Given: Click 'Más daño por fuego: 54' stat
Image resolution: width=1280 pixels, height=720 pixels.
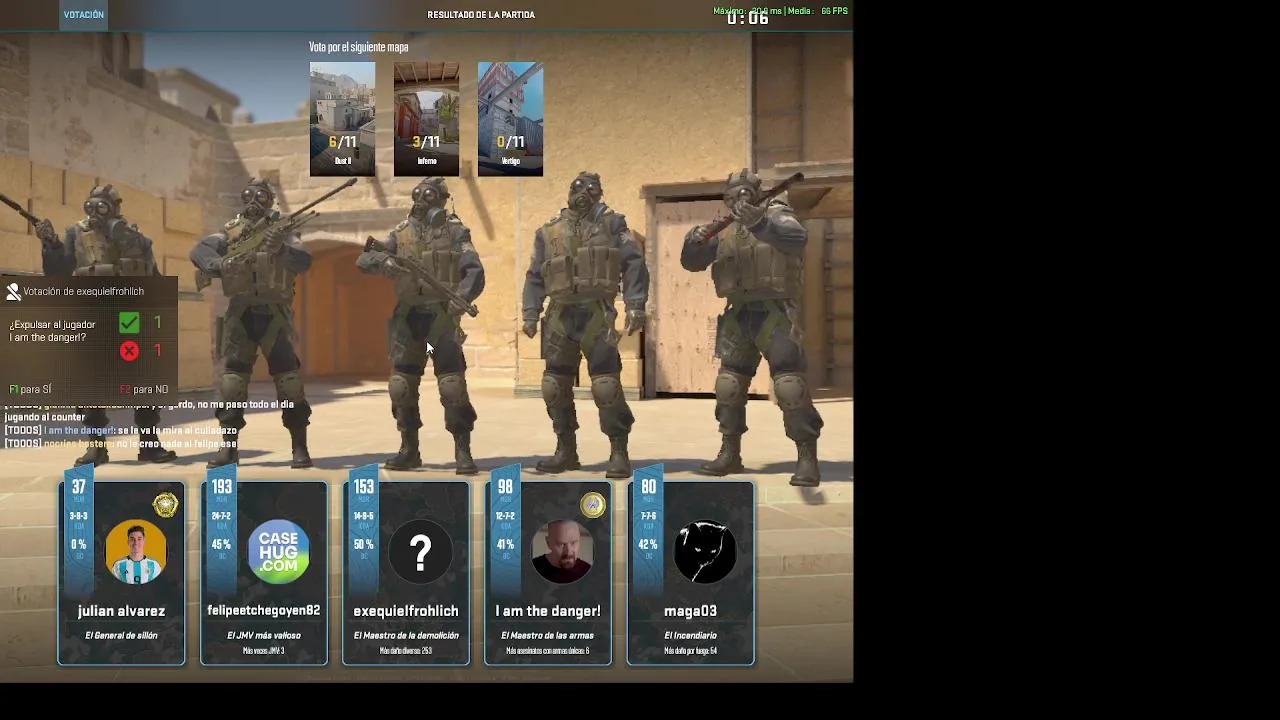Looking at the screenshot, I should (x=690, y=651).
